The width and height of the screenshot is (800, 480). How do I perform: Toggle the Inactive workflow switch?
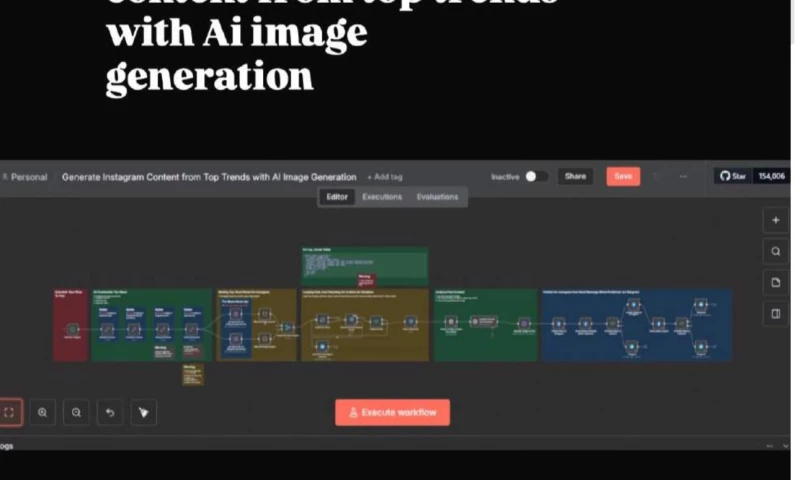click(536, 176)
